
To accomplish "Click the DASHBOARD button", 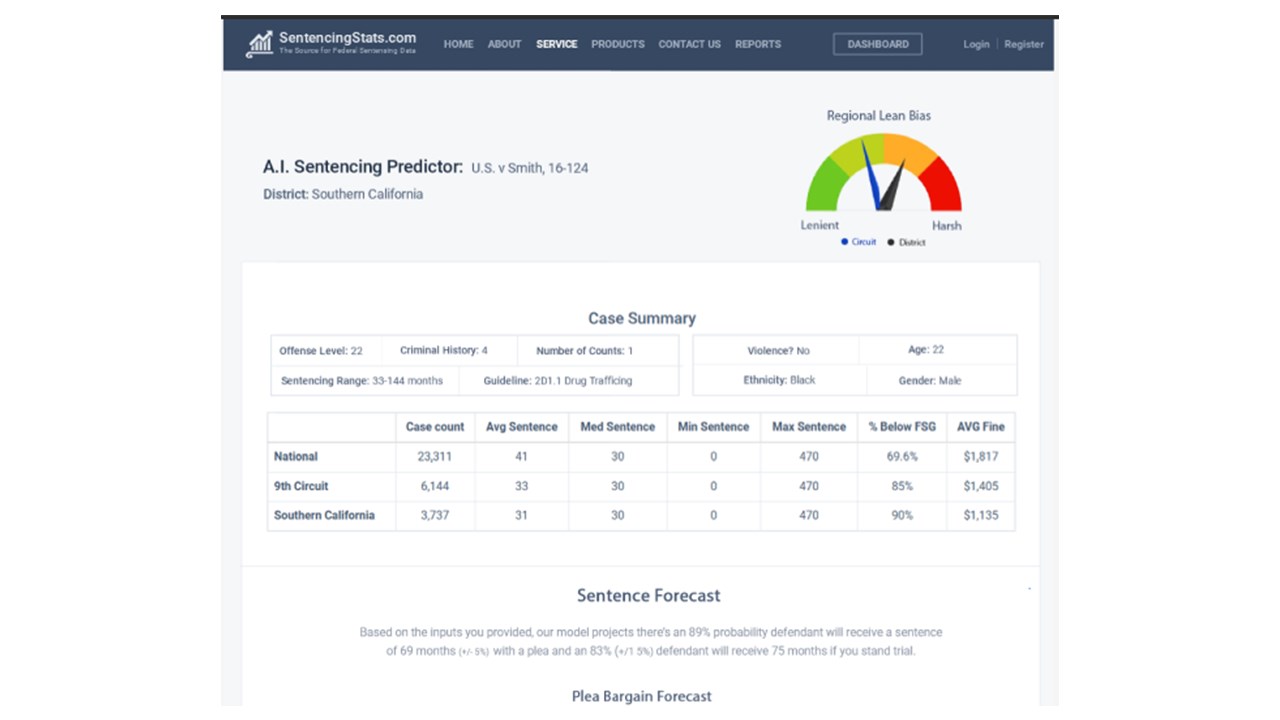I will pos(878,44).
